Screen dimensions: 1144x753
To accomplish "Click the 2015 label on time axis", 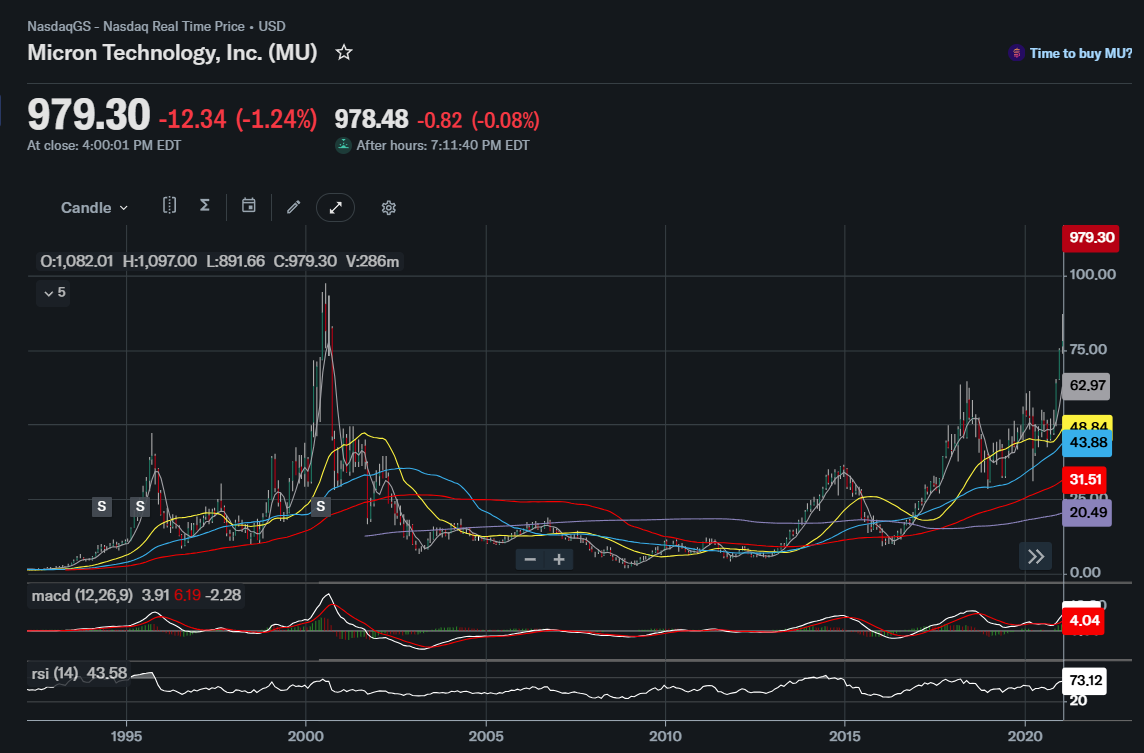I will point(845,736).
